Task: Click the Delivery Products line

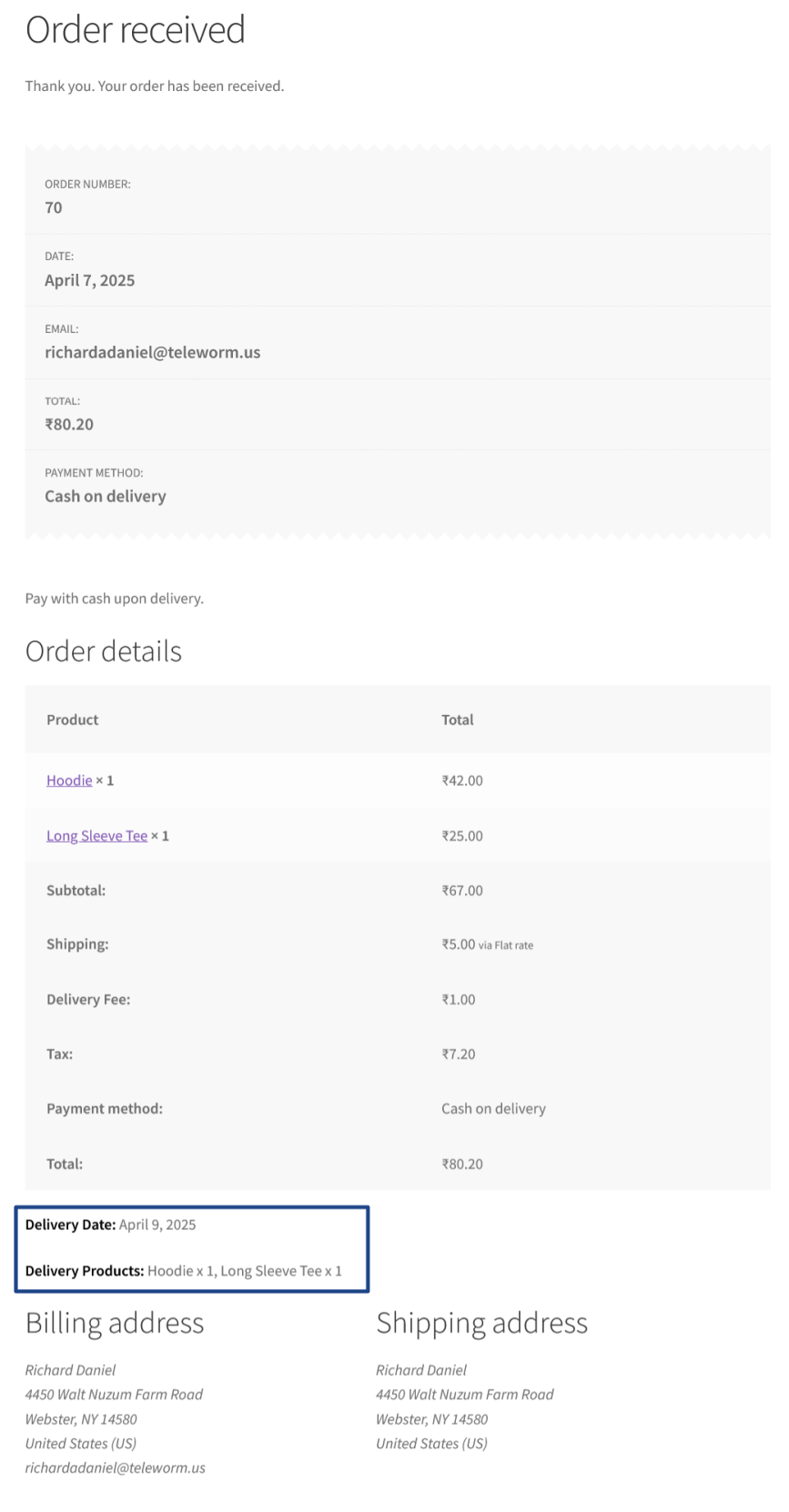Action: 184,1271
